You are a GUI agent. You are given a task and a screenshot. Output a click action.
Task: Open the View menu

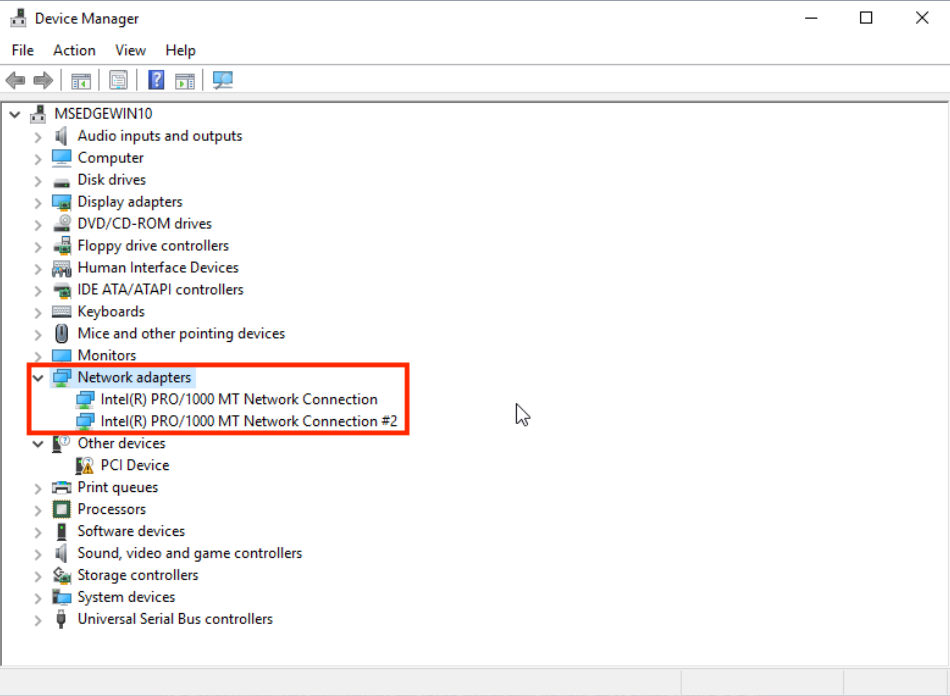pyautogui.click(x=130, y=50)
